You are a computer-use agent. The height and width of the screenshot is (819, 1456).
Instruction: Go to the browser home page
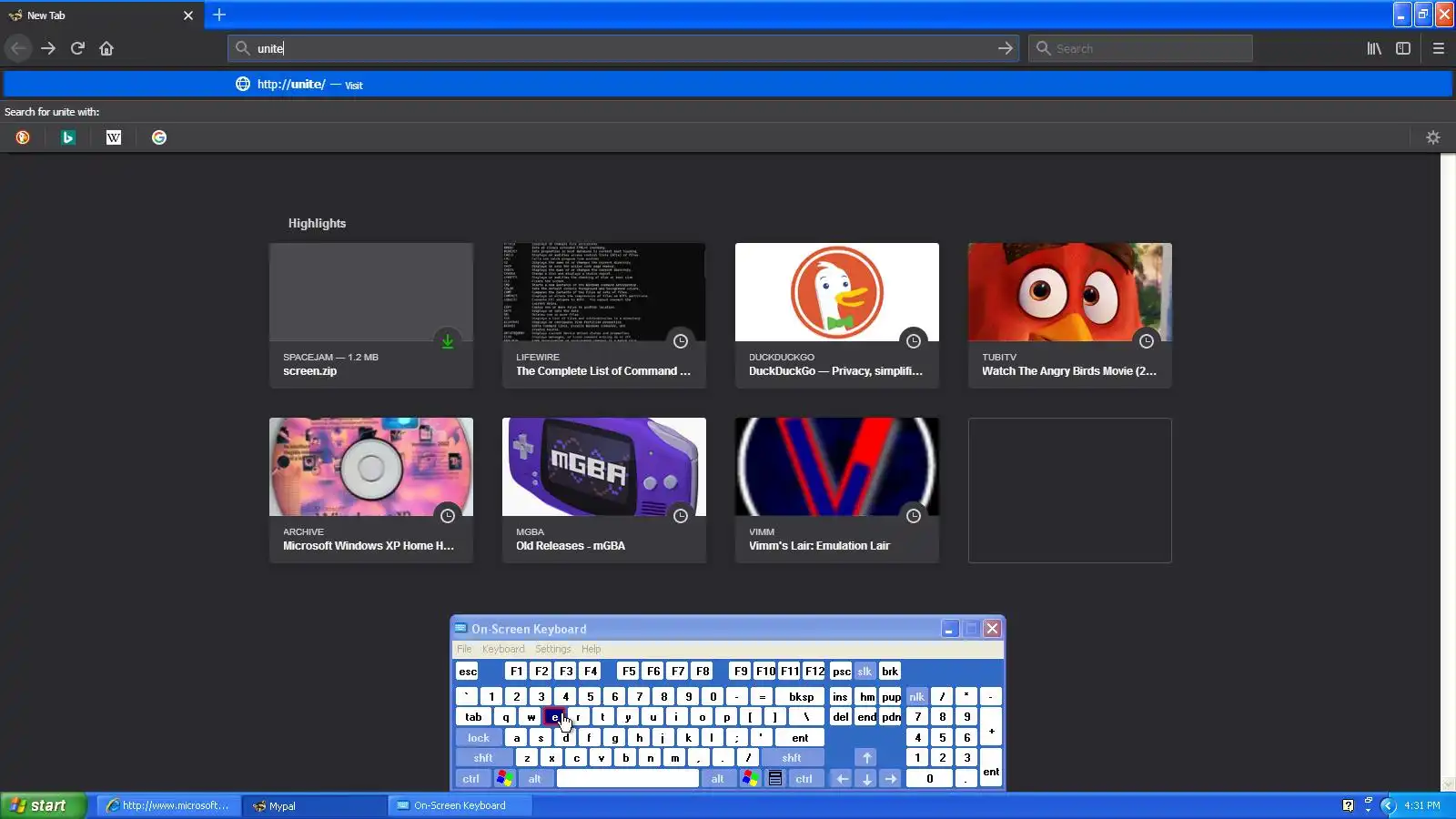pos(106,48)
